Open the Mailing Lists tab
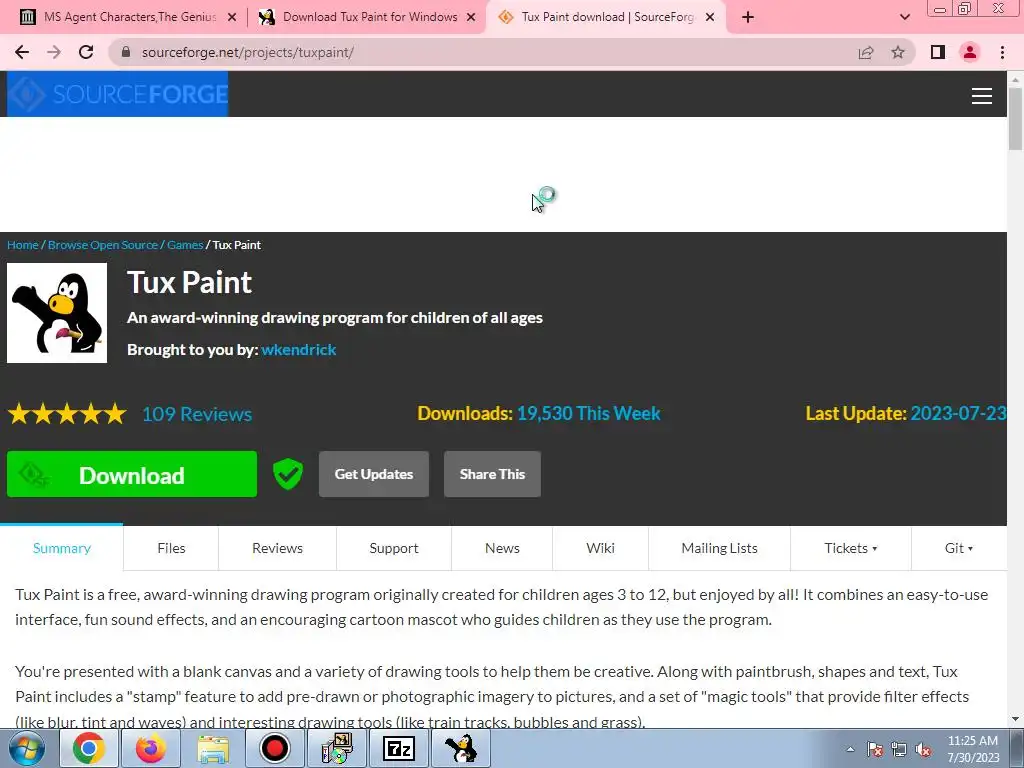The width and height of the screenshot is (1024, 768). click(x=720, y=548)
